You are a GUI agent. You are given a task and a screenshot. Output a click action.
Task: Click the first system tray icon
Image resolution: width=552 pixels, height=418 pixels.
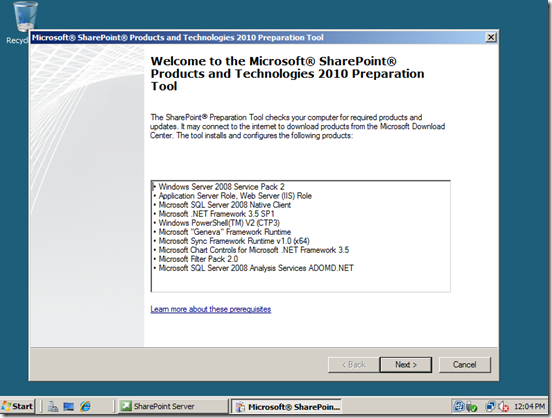[x=459, y=407]
